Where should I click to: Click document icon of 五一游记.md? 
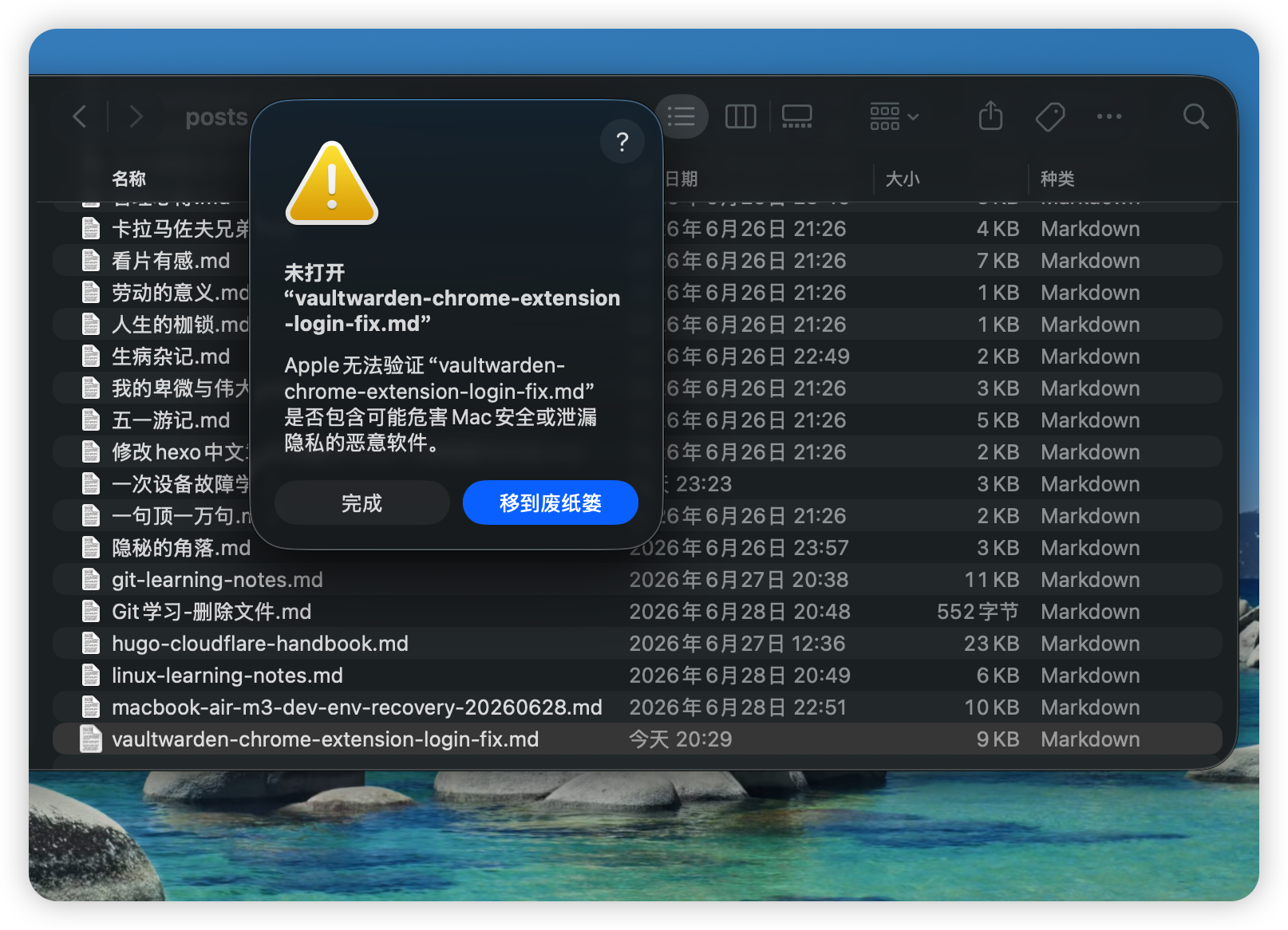(91, 420)
